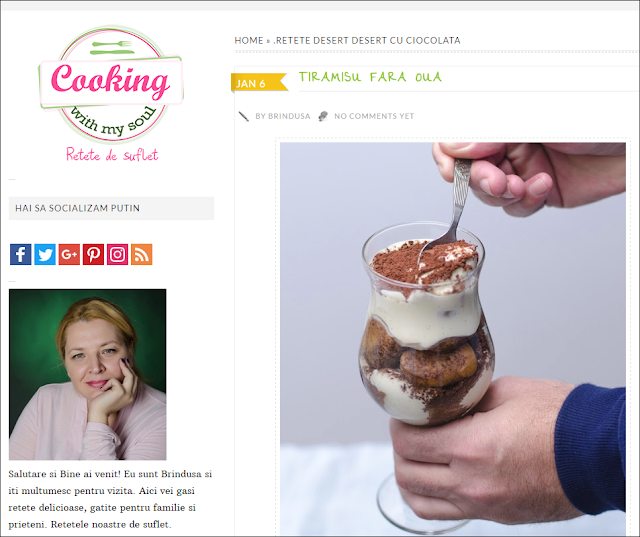Open the orange RSS feed icon
640x537 pixels.
tap(142, 254)
